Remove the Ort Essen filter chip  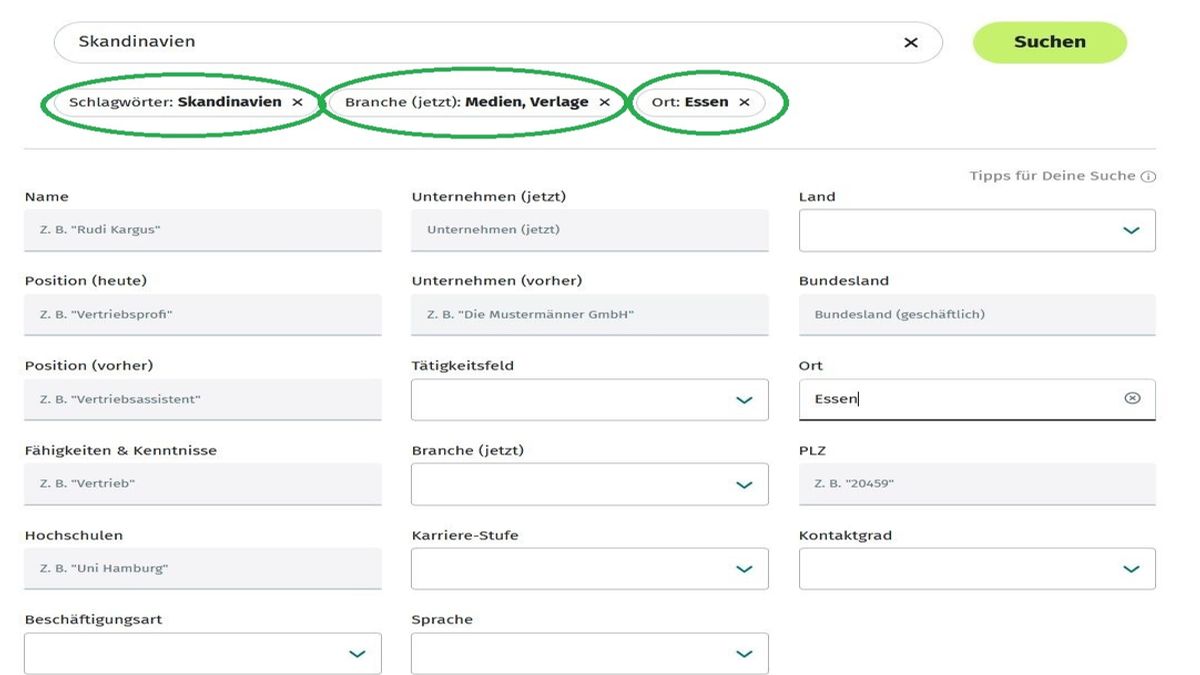[744, 102]
